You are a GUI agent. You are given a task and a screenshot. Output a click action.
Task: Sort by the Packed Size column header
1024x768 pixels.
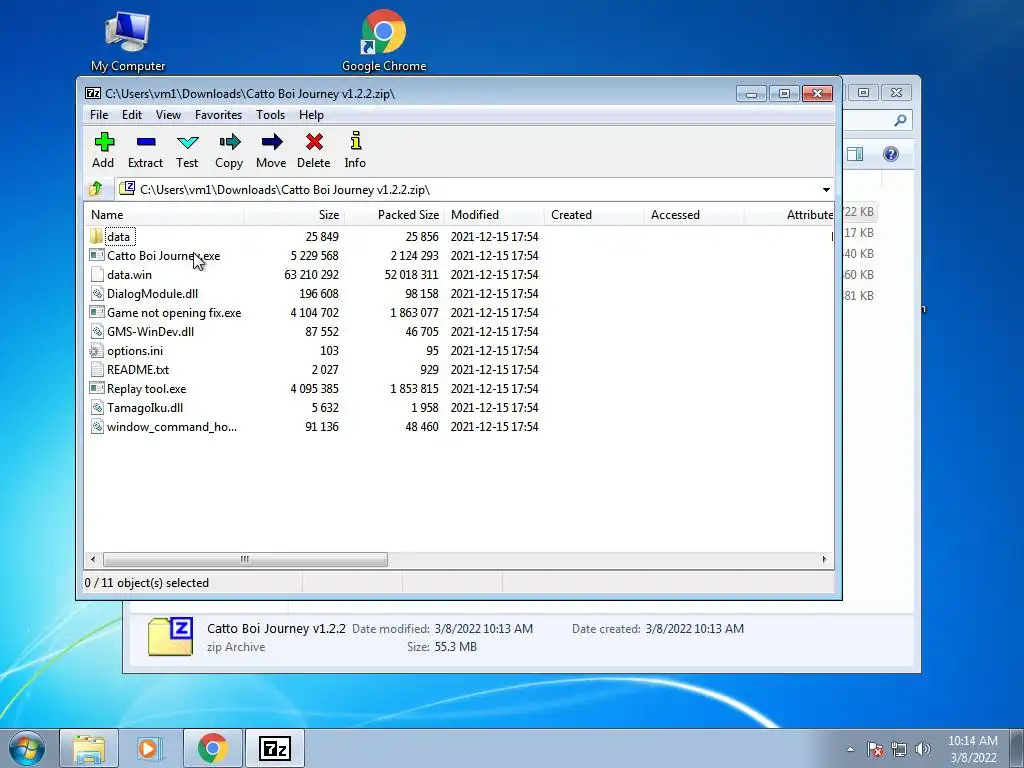394,215
